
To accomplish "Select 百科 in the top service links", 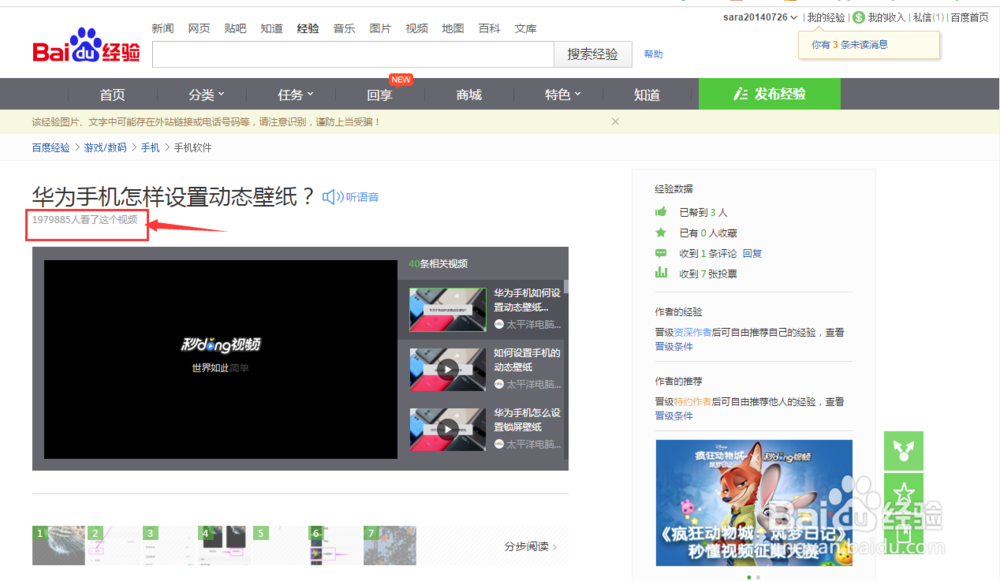I will point(489,28).
